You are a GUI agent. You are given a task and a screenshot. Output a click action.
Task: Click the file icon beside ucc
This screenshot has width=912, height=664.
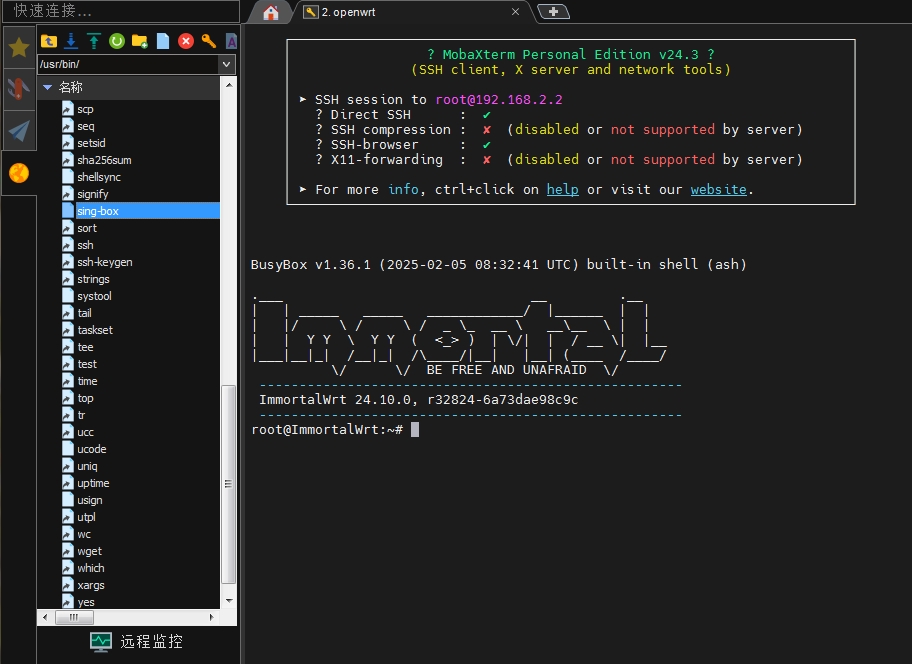point(68,432)
